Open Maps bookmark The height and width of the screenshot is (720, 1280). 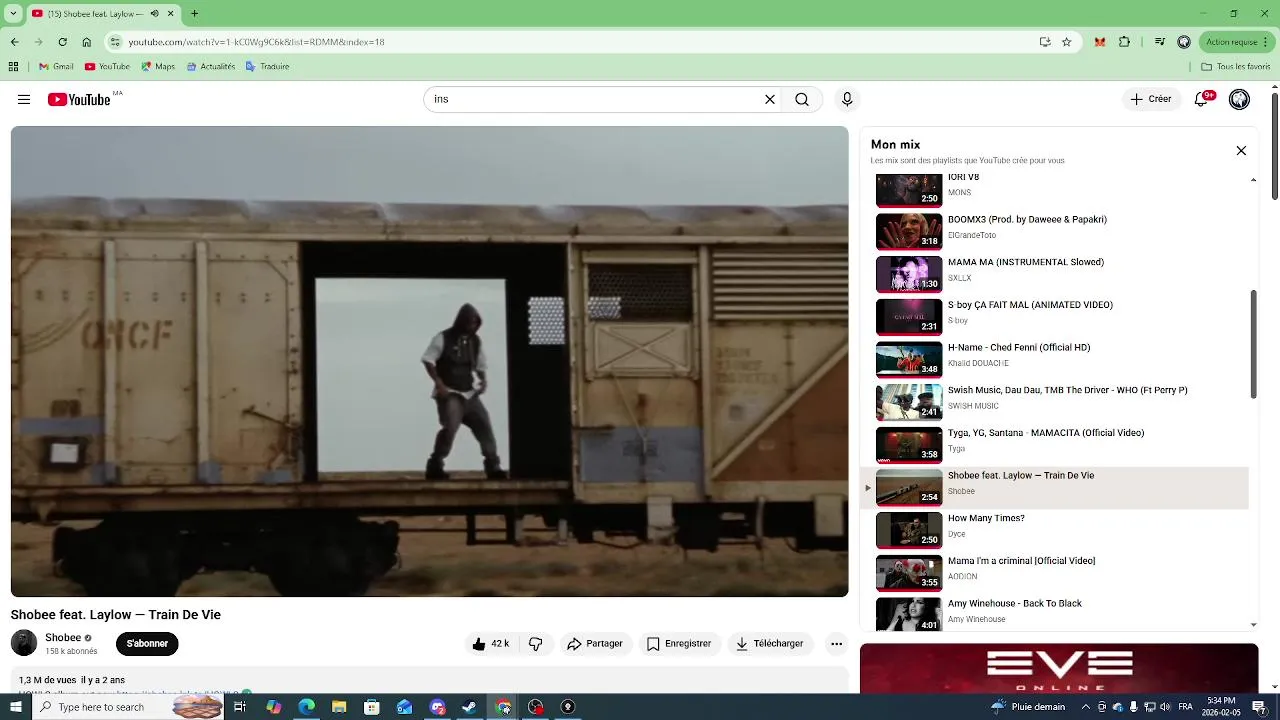click(158, 67)
